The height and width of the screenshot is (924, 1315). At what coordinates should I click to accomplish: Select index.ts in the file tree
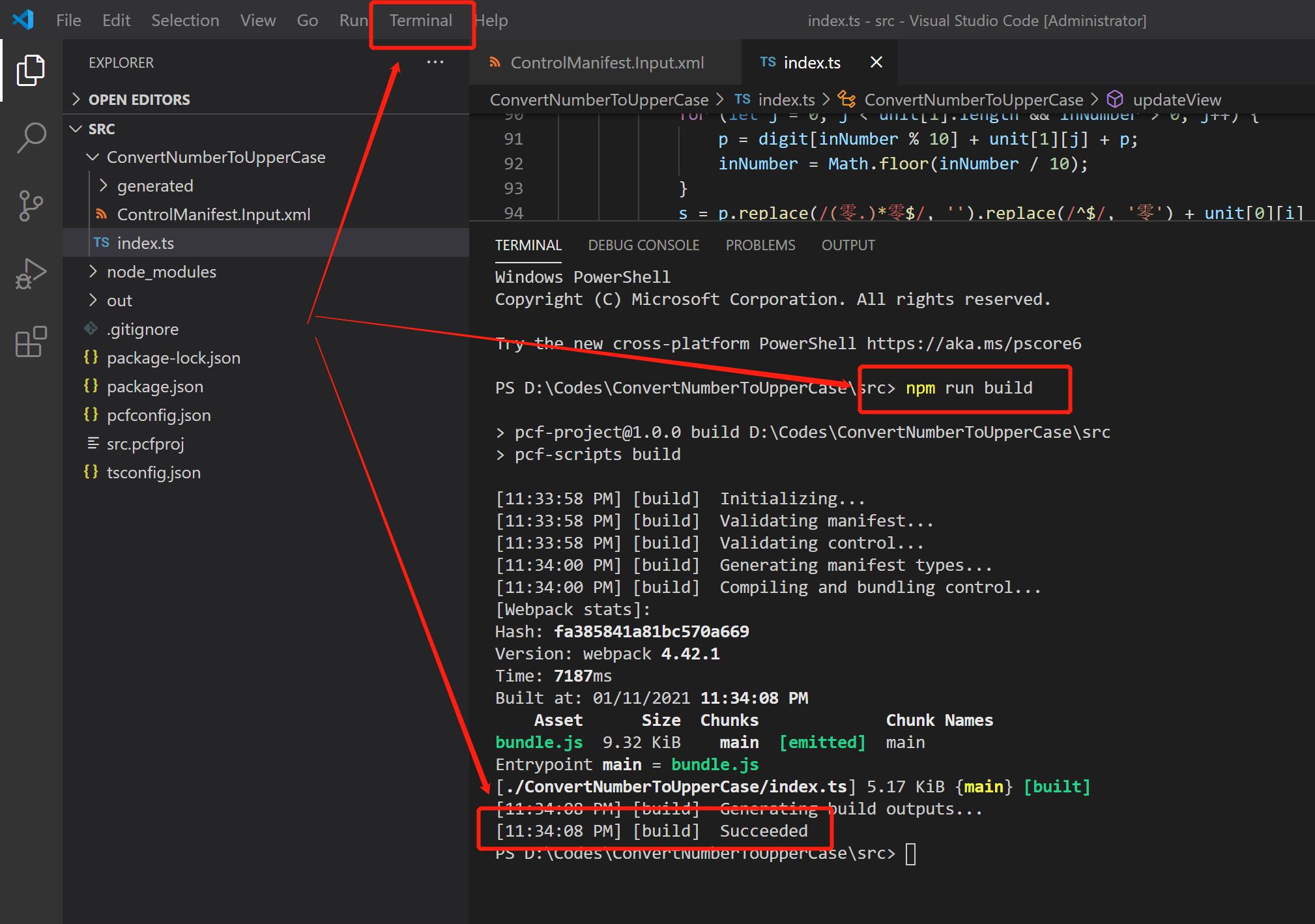[x=266, y=243]
